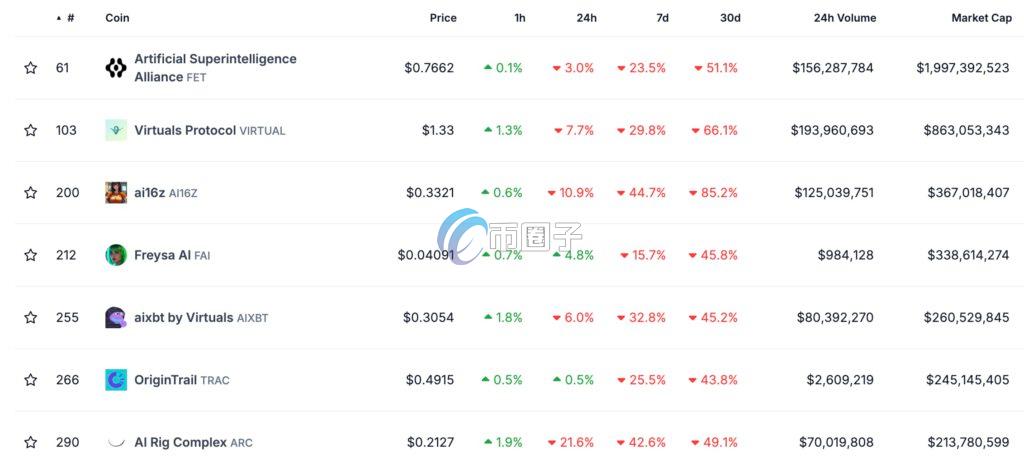Toggle favorite star for ai16z
Viewport: 1024px width, 473px height.
(31, 193)
